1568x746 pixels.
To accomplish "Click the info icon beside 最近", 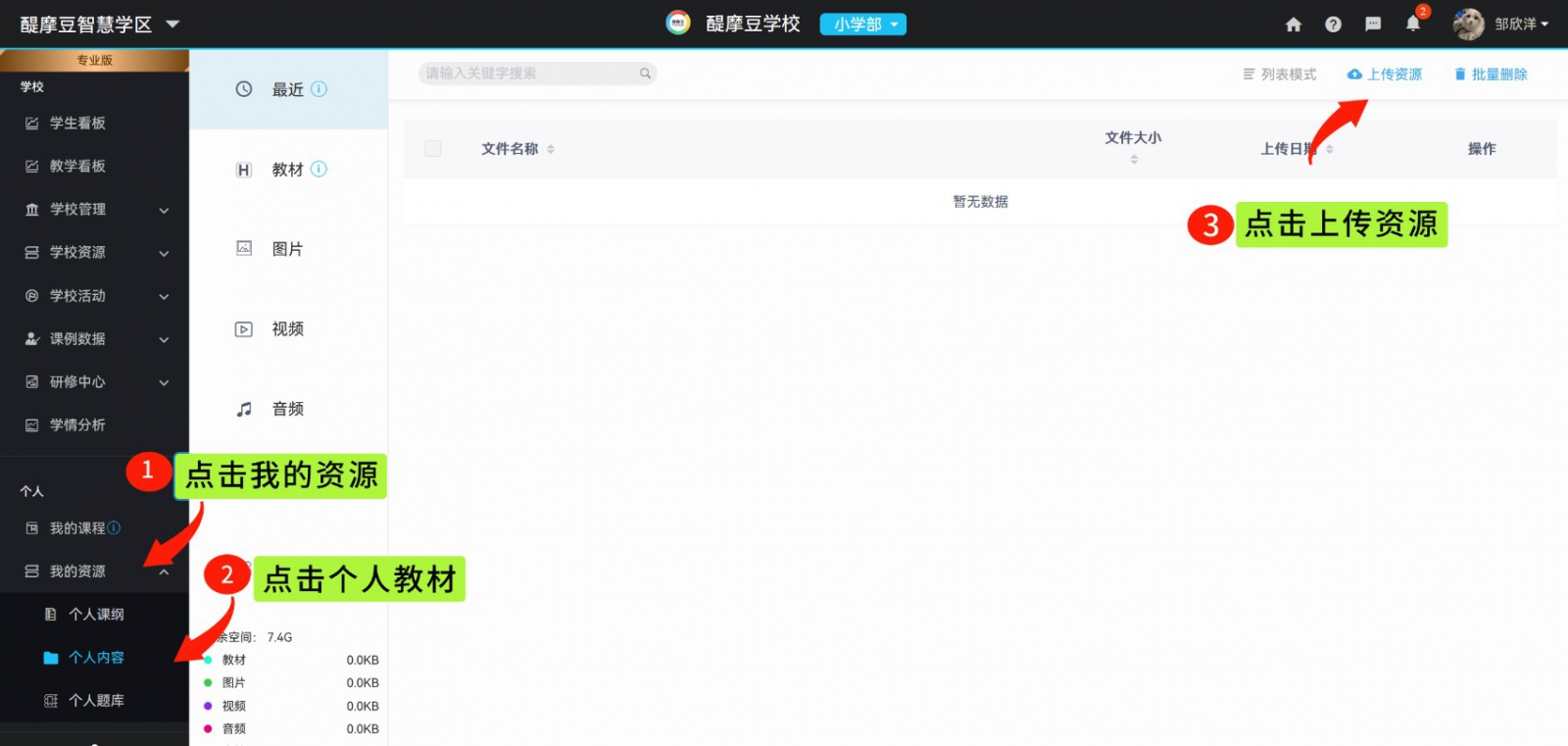I will coord(318,89).
